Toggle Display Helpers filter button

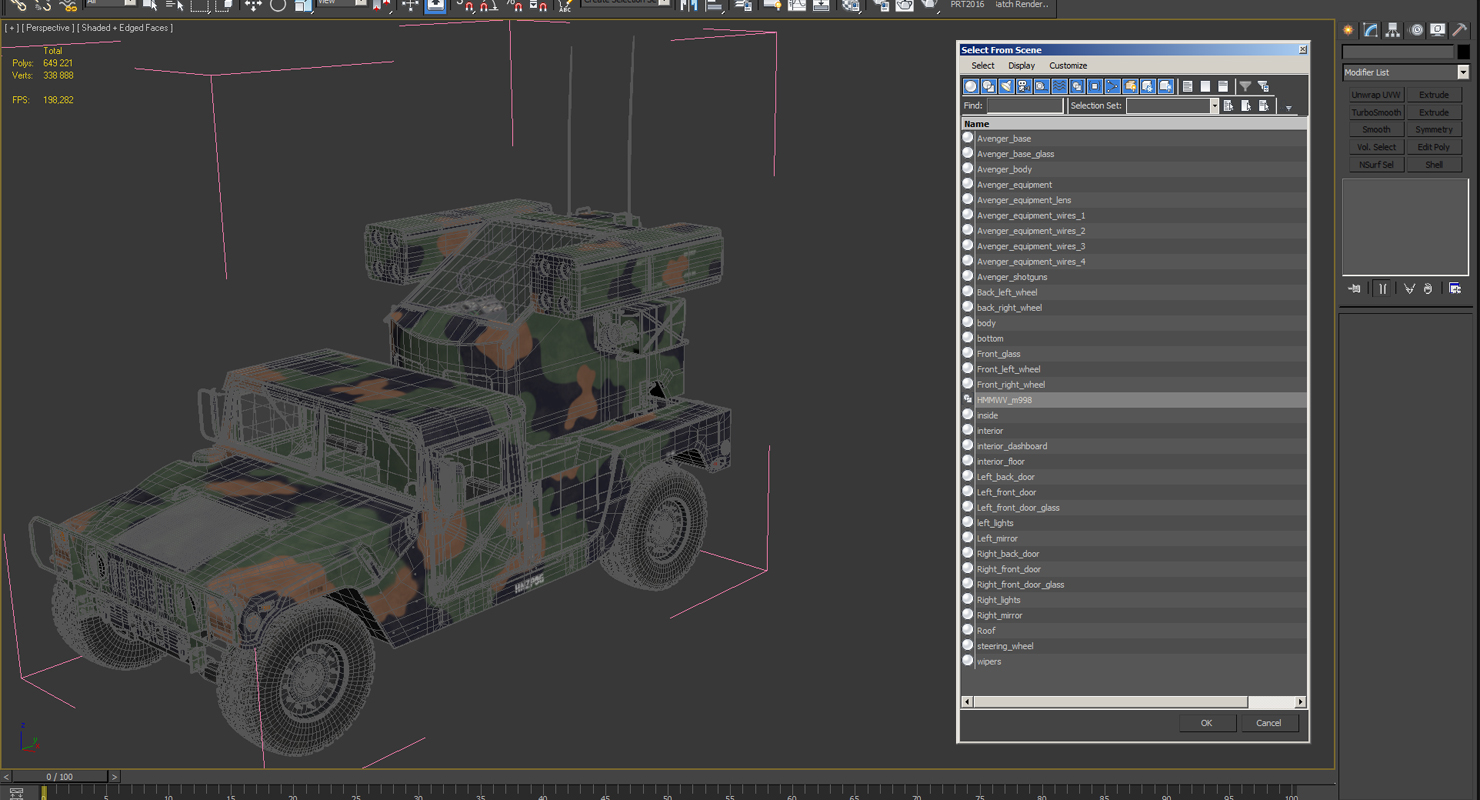1042,87
